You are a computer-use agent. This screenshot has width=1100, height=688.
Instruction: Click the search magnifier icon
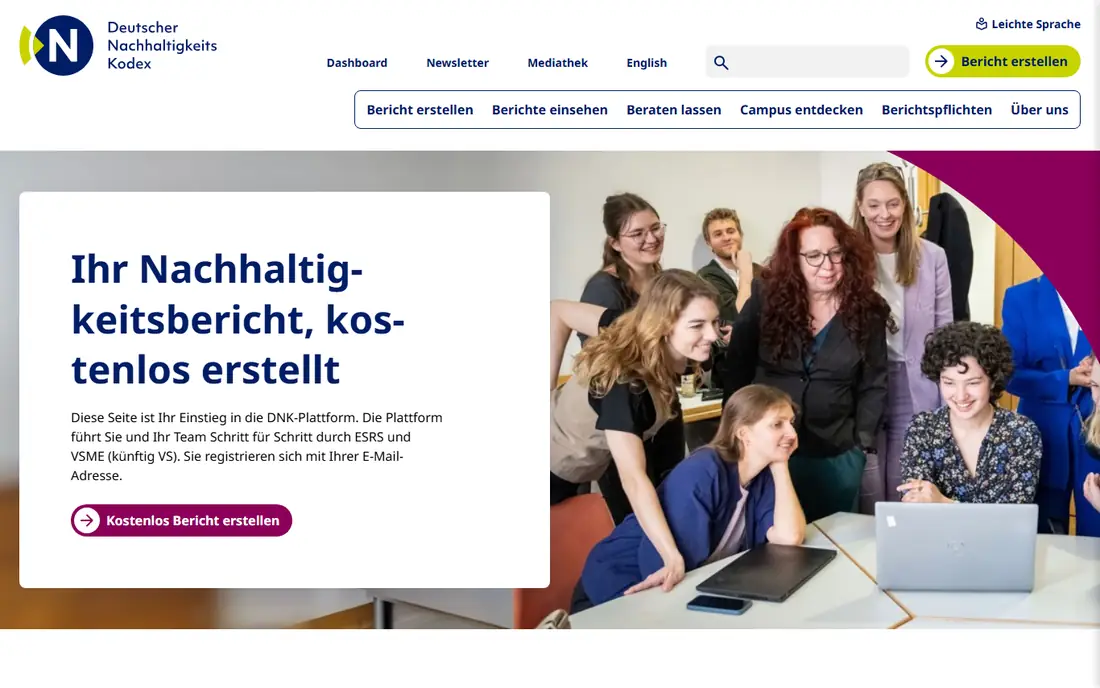pos(721,62)
